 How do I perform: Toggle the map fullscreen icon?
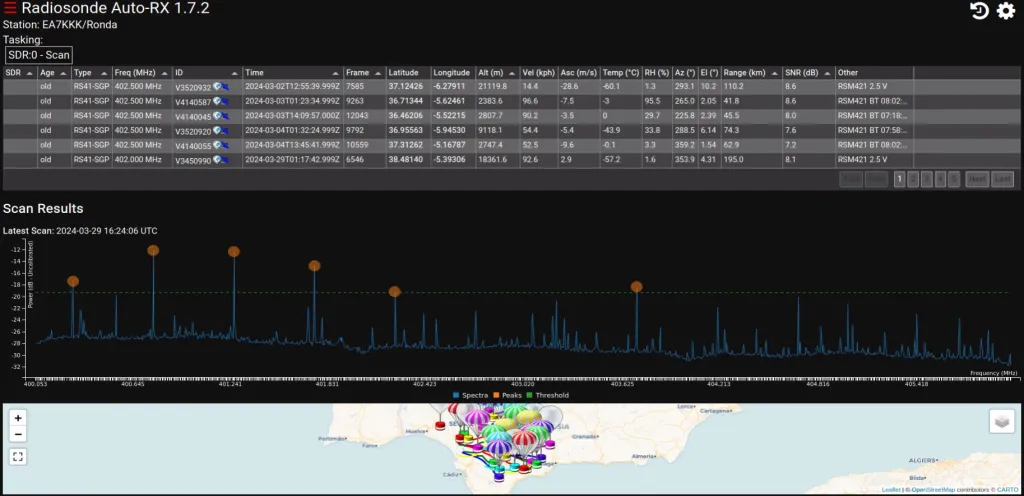pos(18,457)
